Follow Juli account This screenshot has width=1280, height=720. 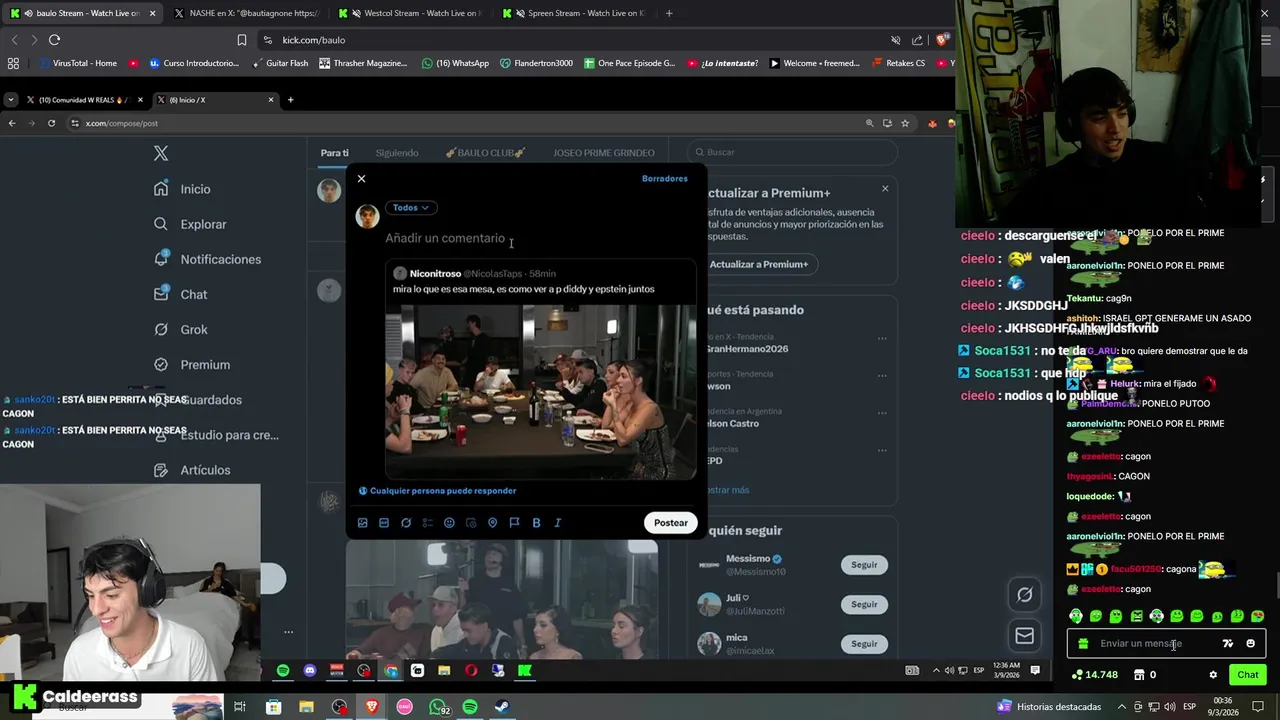[864, 604]
